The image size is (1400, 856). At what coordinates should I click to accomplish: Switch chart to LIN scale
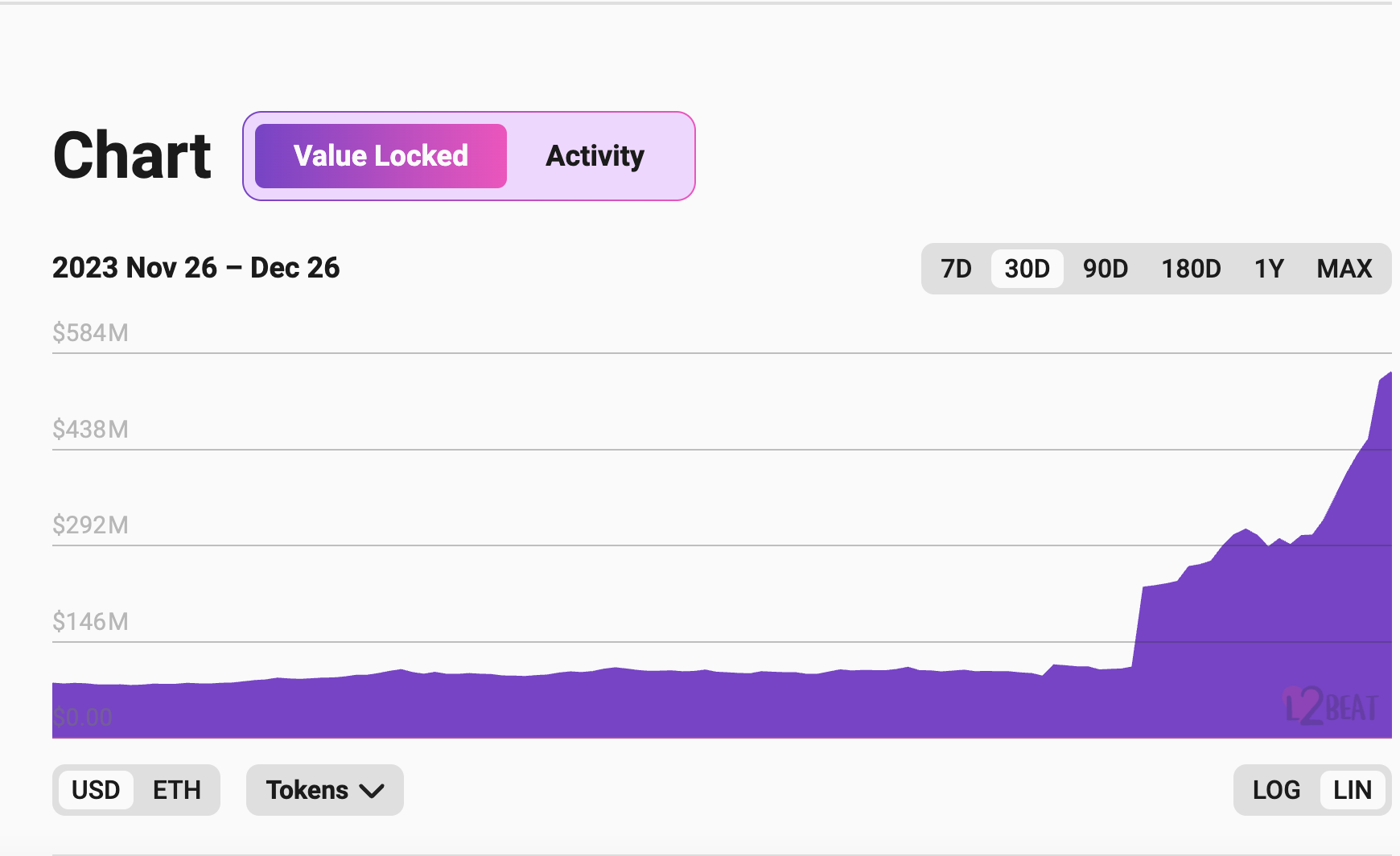pos(1352,790)
